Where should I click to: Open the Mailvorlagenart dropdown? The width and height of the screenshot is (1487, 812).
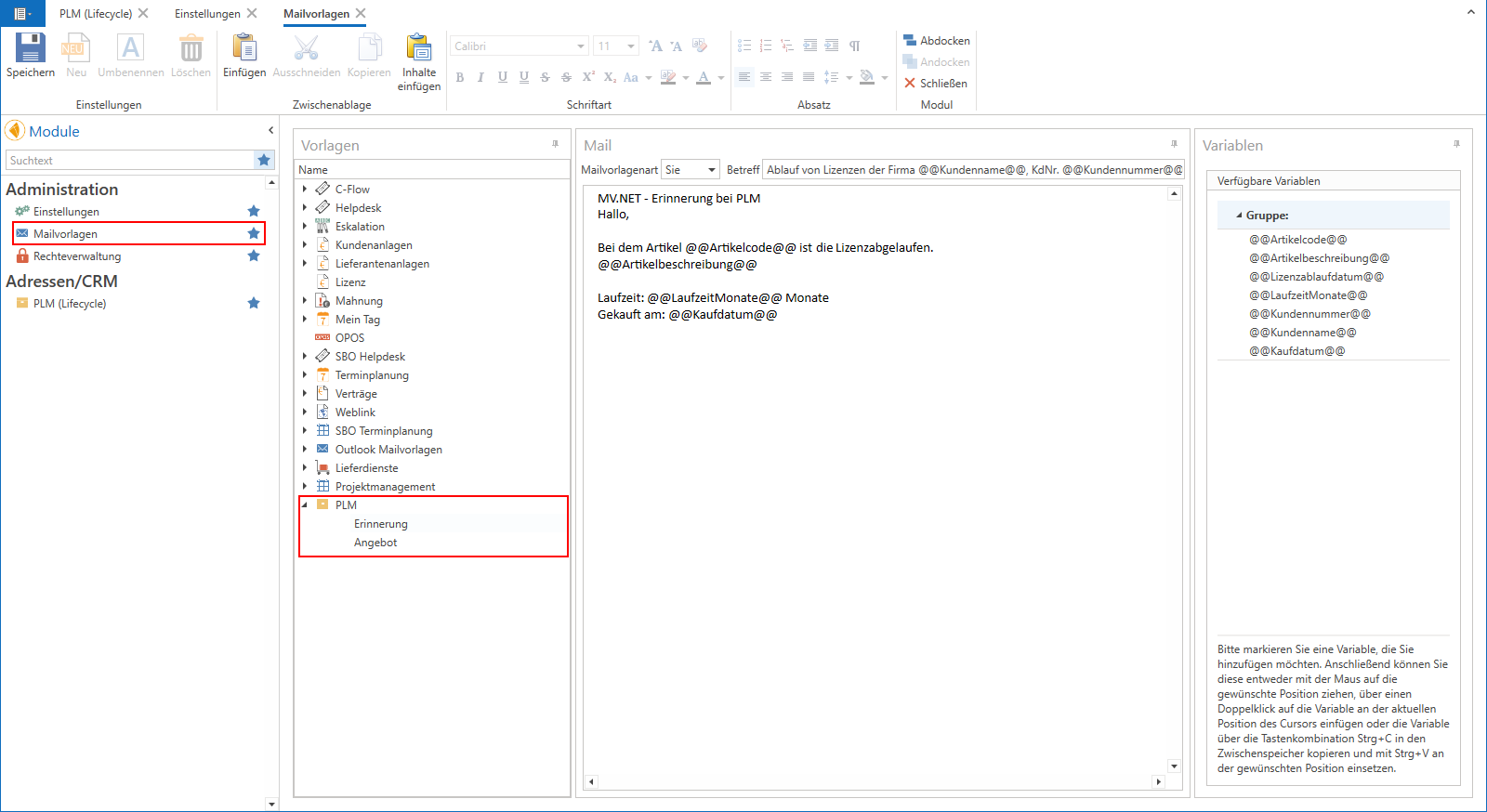tap(712, 169)
